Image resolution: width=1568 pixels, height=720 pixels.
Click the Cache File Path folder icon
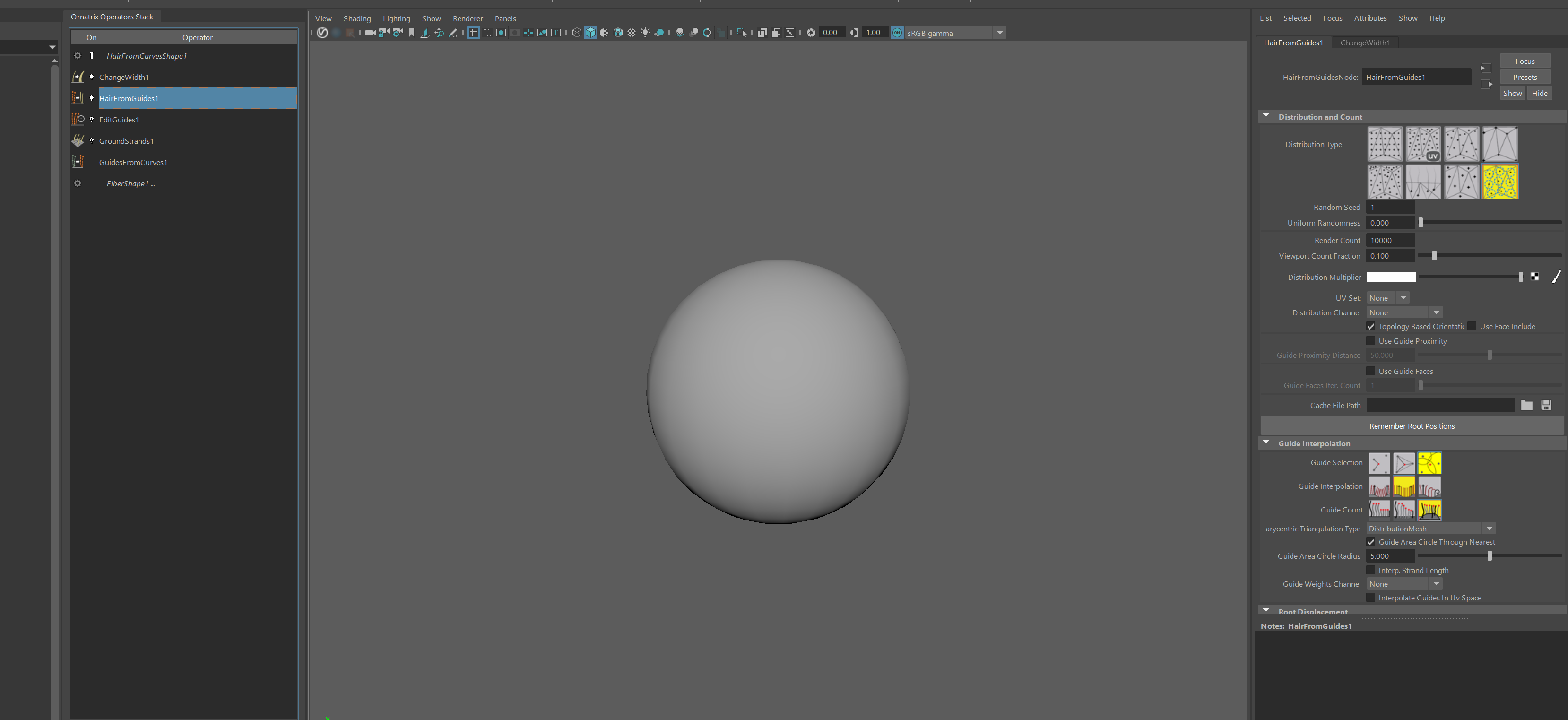pos(1526,405)
